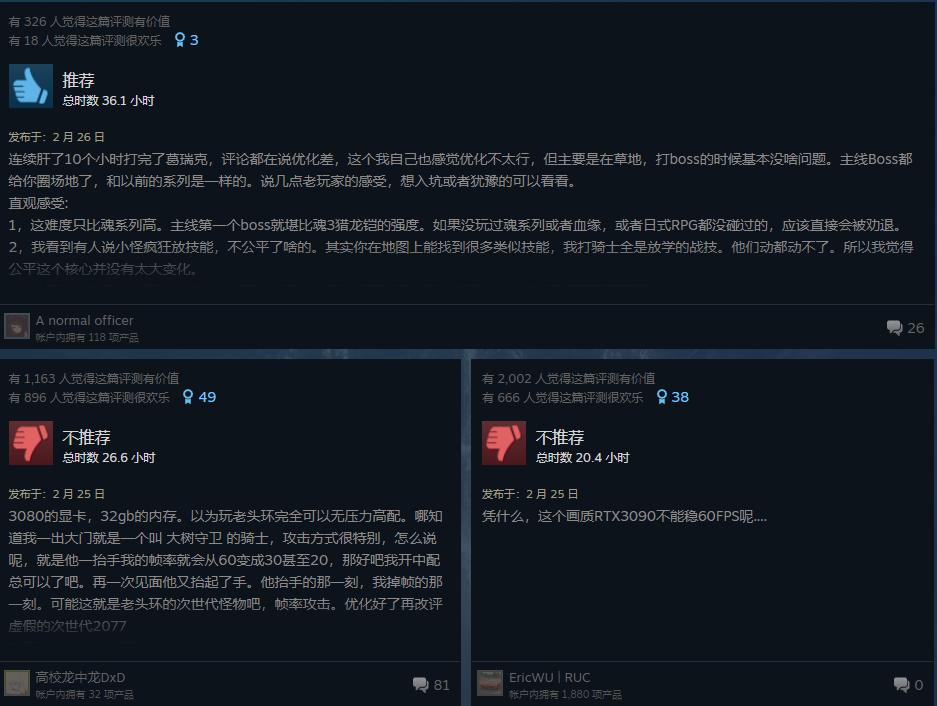Viewport: 937px width, 706px height.
Task: Click the award ribbon icon showing 3
Action: click(180, 40)
